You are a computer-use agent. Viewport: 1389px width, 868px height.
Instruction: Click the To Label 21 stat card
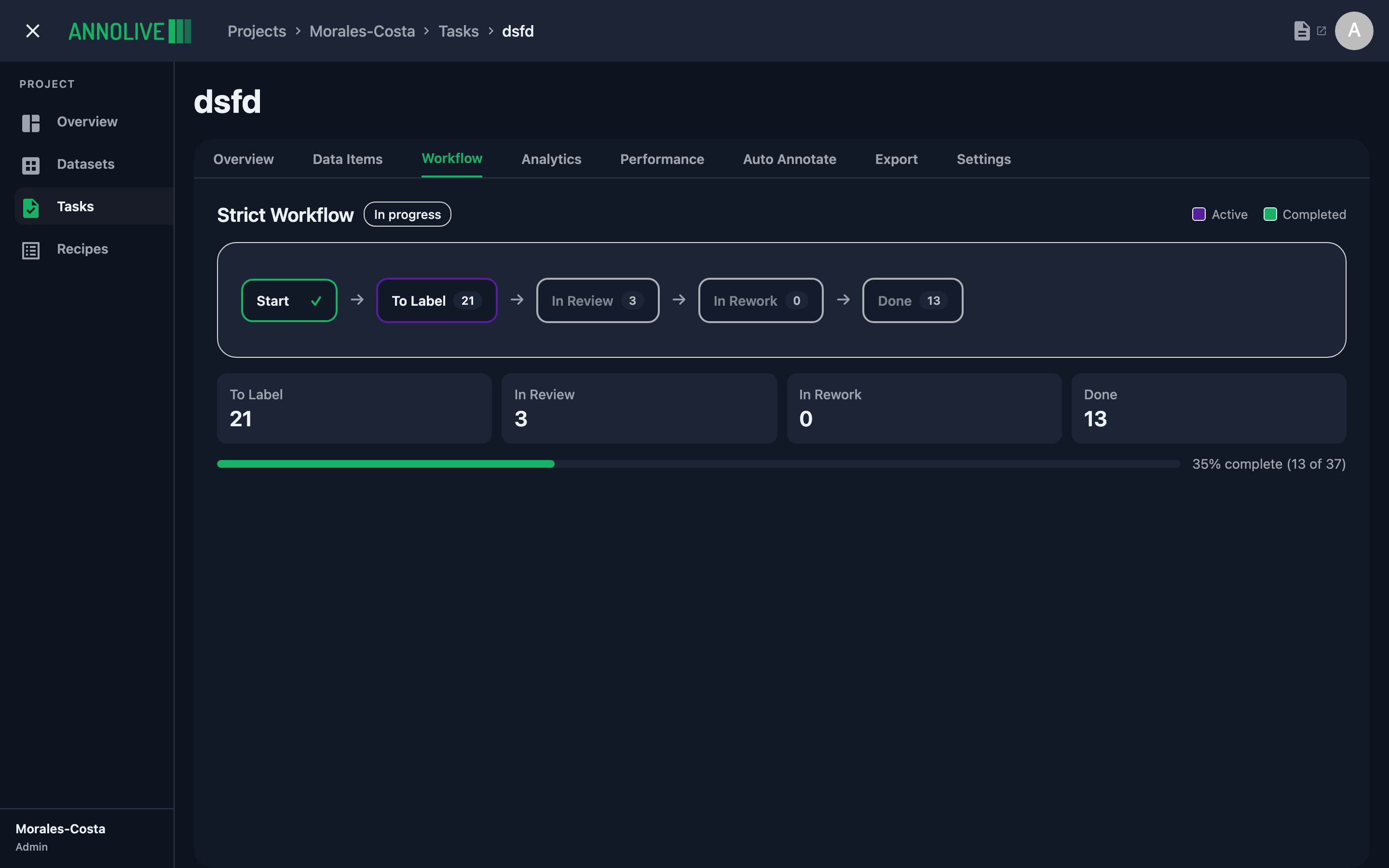(x=354, y=409)
